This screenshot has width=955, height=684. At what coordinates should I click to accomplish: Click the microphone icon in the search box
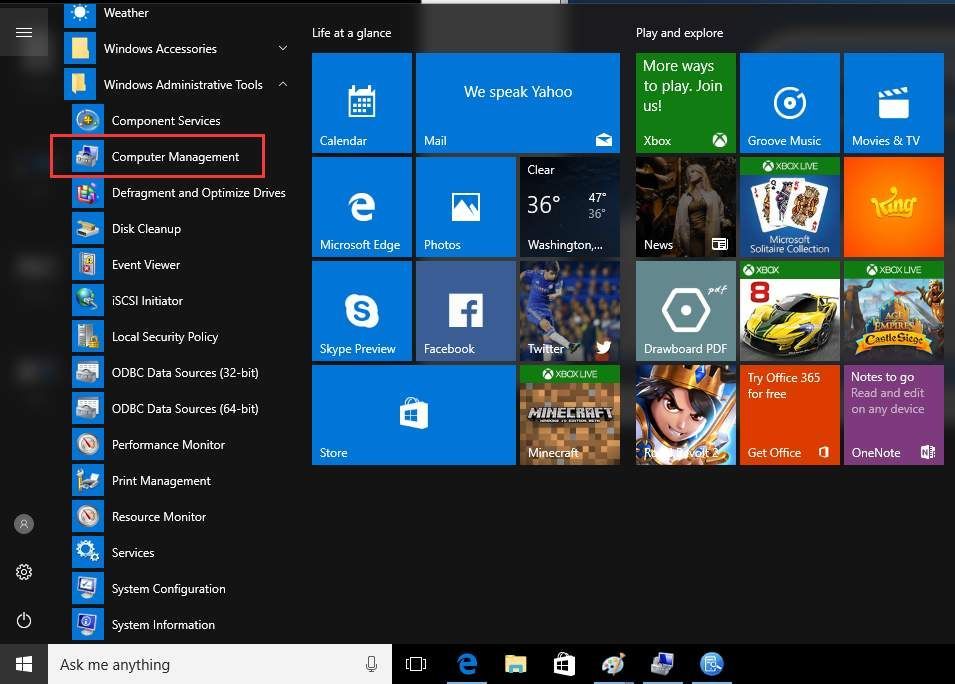371,664
